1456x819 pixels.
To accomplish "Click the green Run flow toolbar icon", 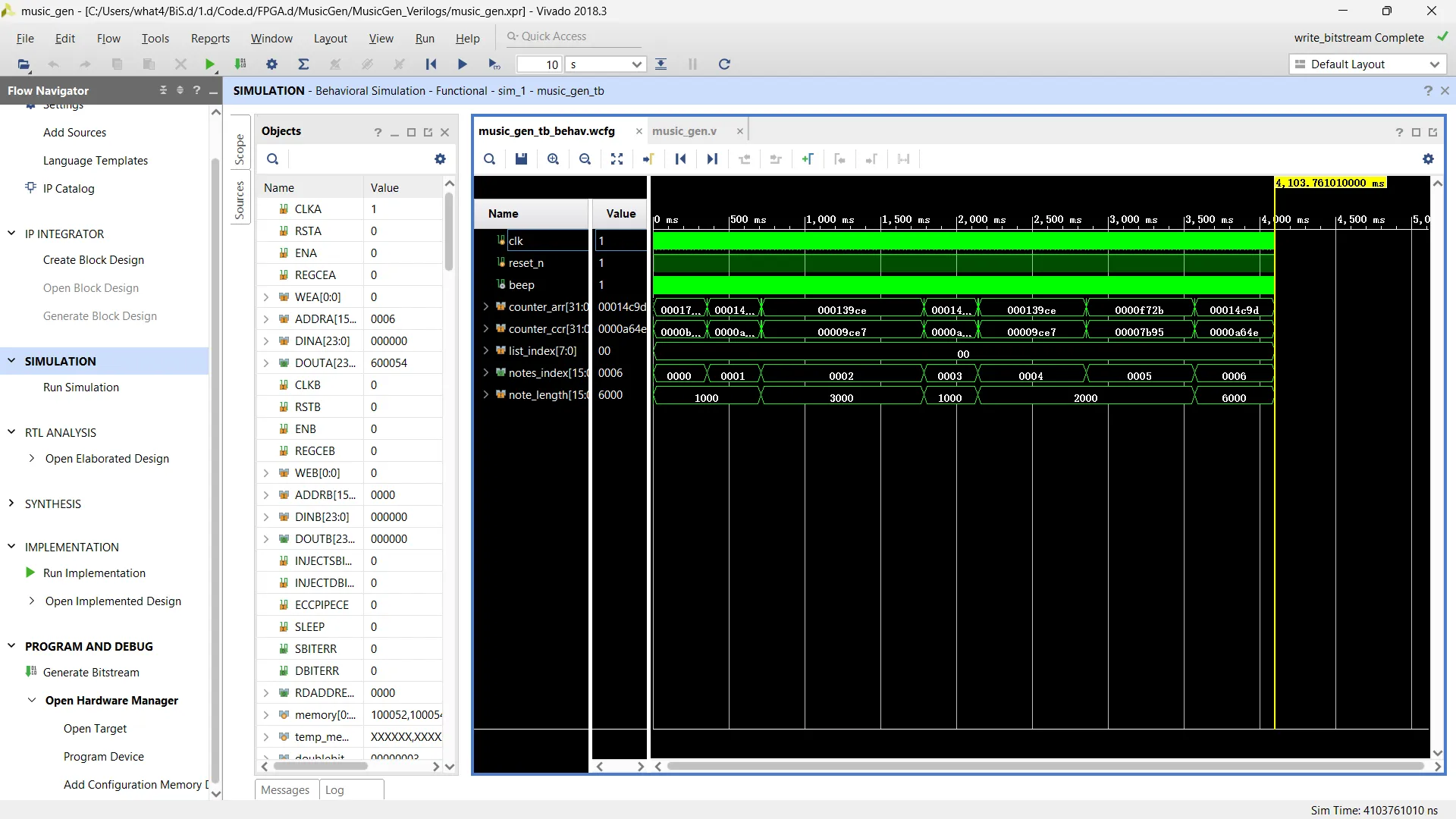I will pos(210,64).
